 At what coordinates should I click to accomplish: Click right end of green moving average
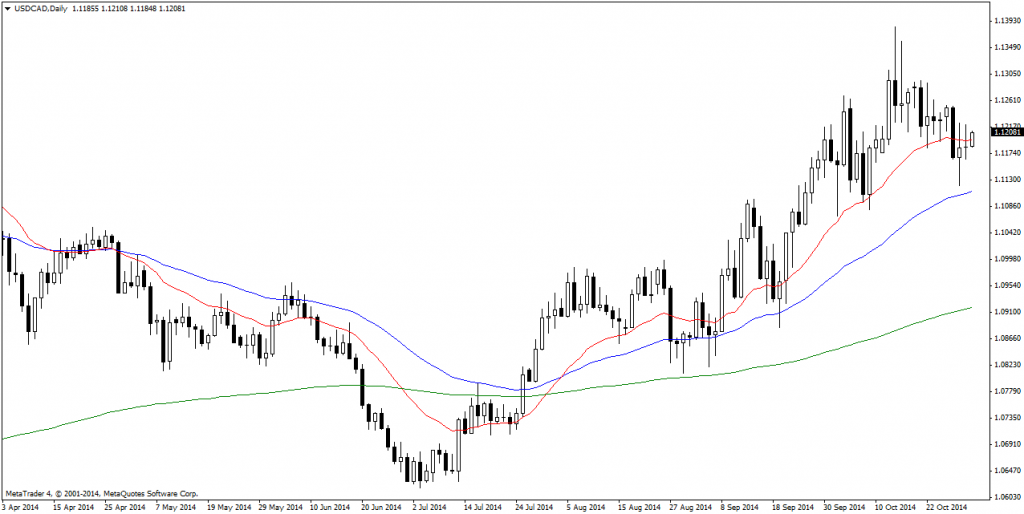970,308
